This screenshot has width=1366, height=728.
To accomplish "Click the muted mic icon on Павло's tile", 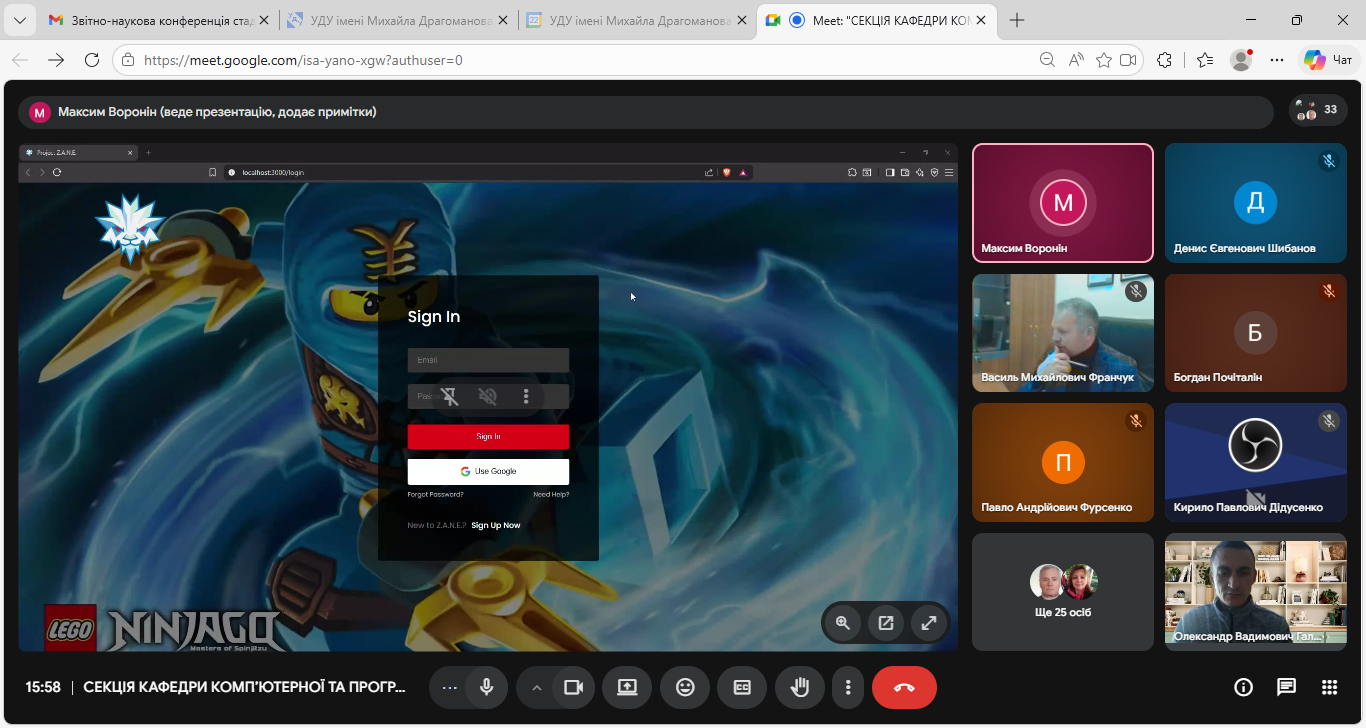I will point(1135,421).
